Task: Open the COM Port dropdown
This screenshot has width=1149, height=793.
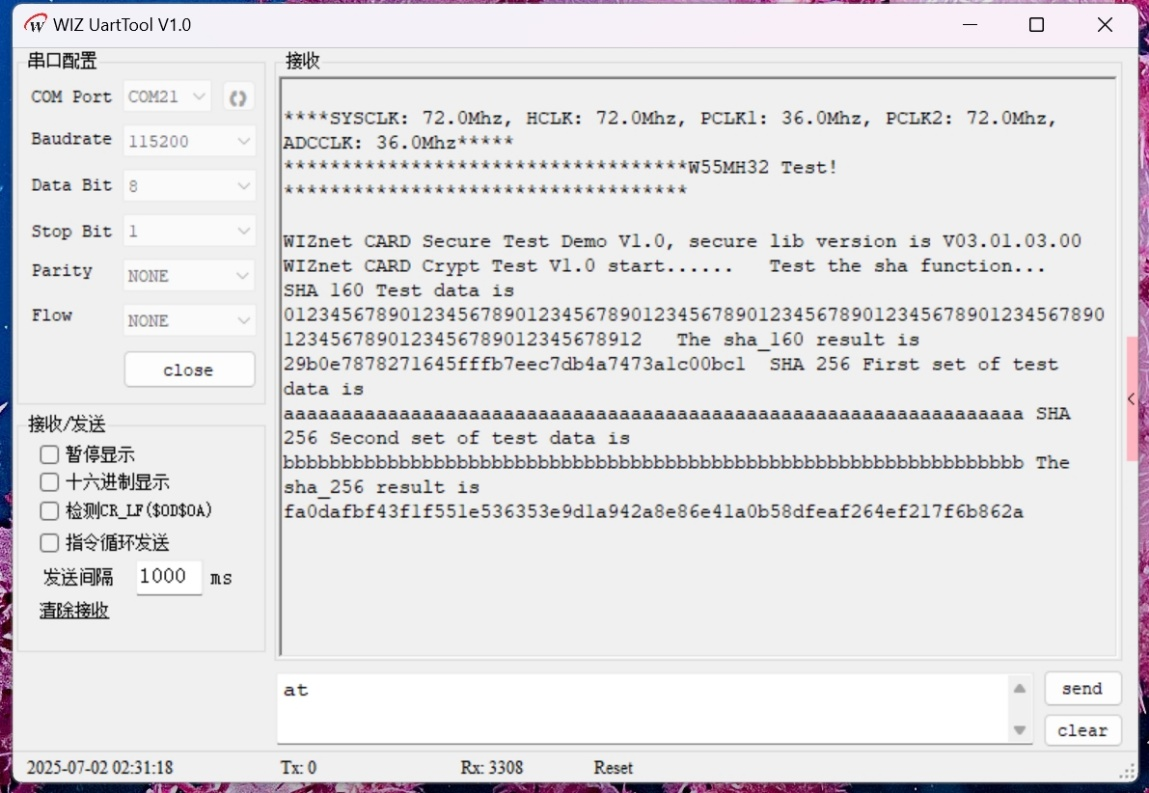Action: point(168,97)
